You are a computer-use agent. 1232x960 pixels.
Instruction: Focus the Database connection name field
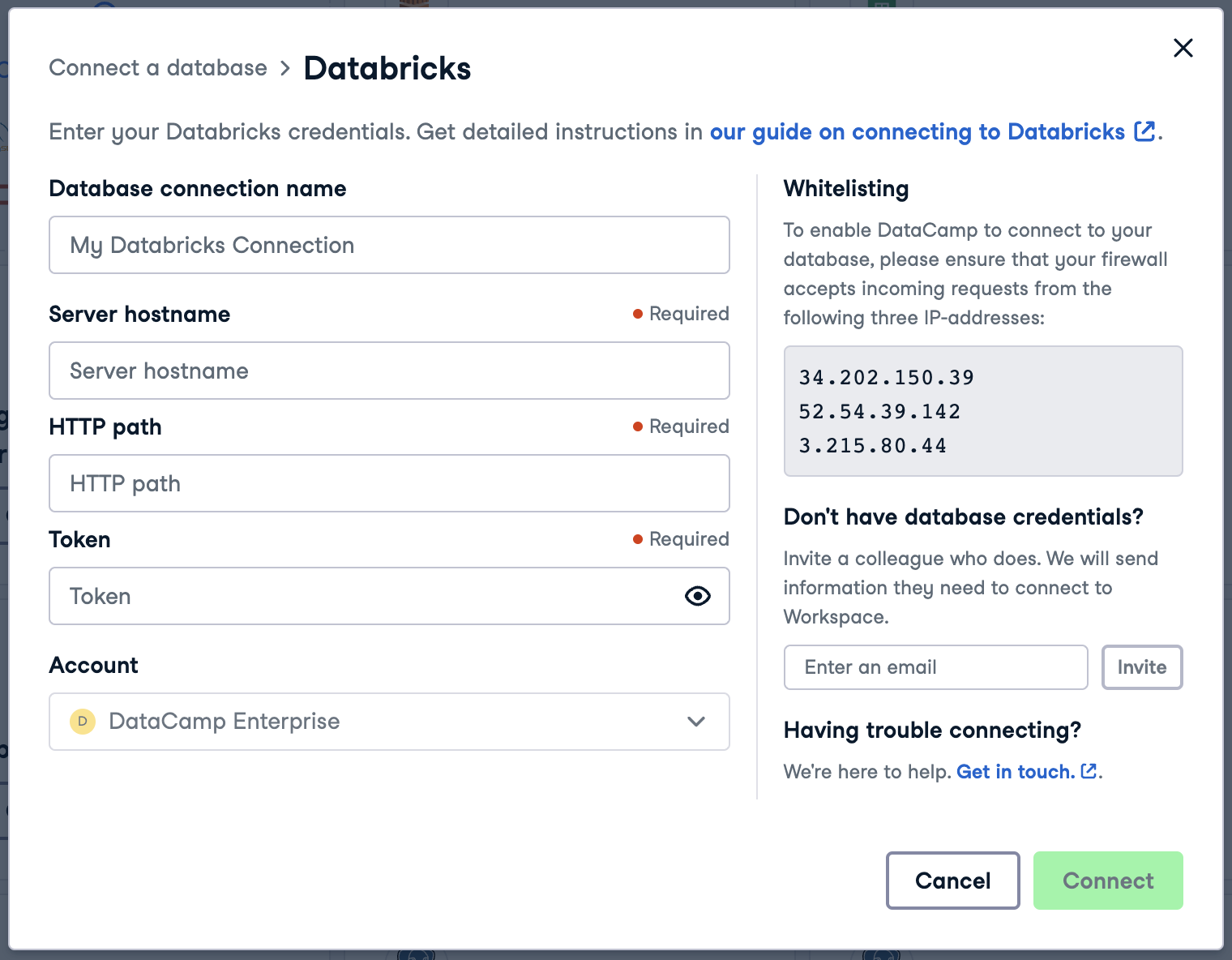[389, 245]
